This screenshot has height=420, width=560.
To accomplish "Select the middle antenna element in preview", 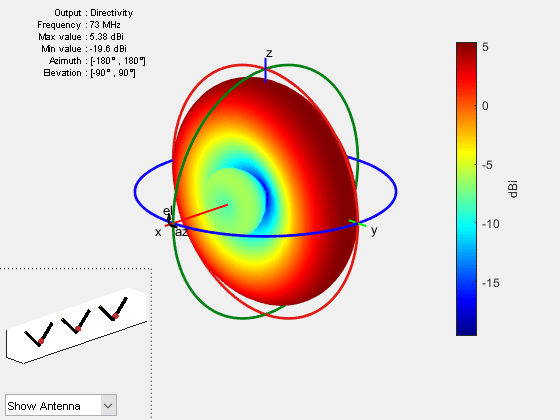I will tap(76, 321).
